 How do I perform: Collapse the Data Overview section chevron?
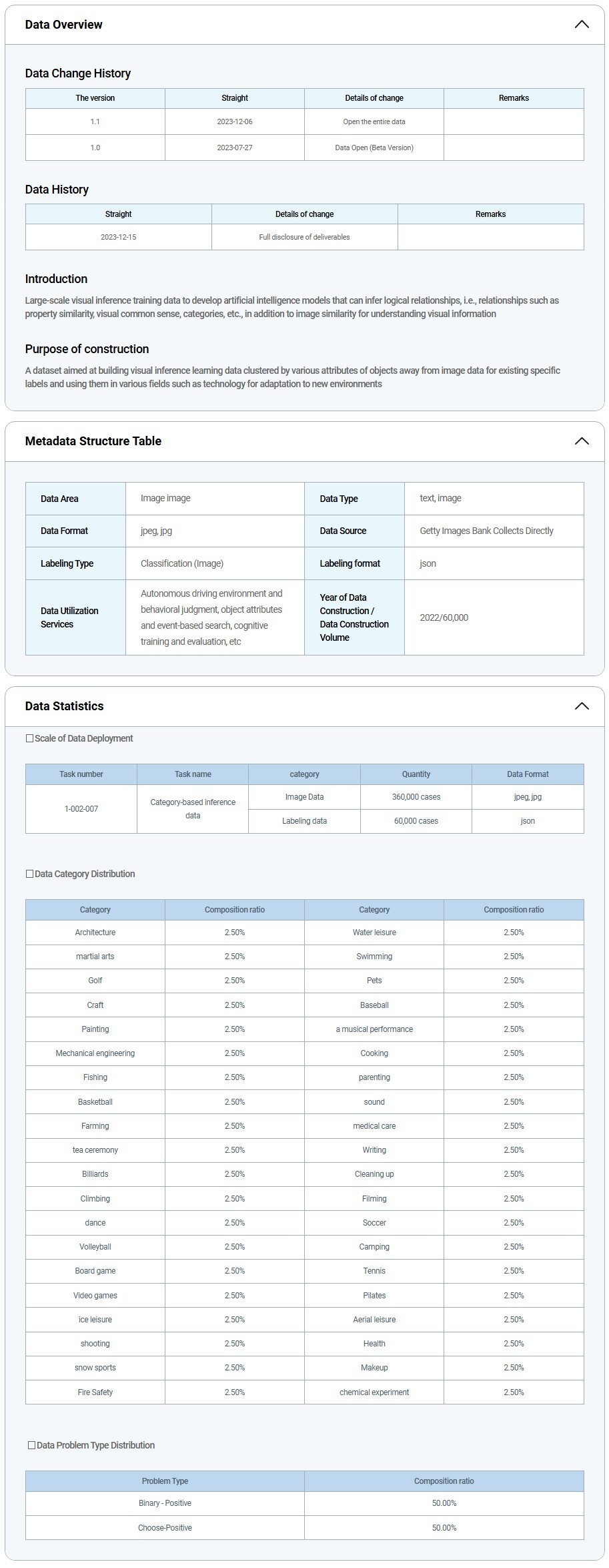tap(581, 25)
